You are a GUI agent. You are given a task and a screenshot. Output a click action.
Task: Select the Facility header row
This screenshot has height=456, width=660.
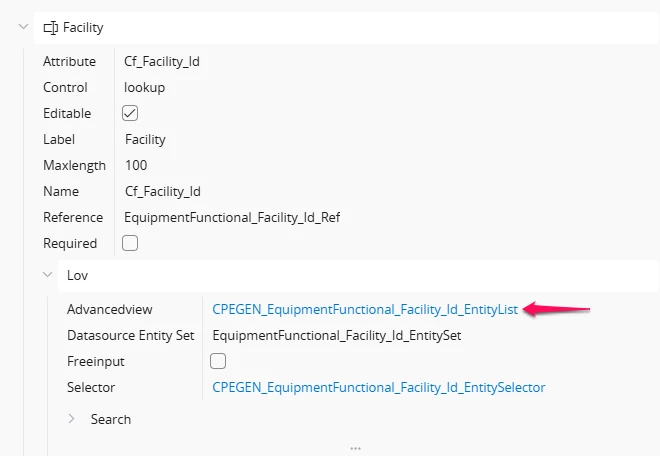(346, 28)
